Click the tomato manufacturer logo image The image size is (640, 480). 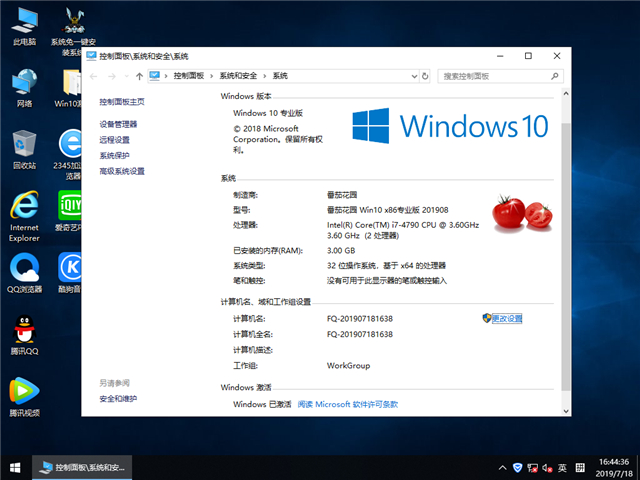pos(522,213)
